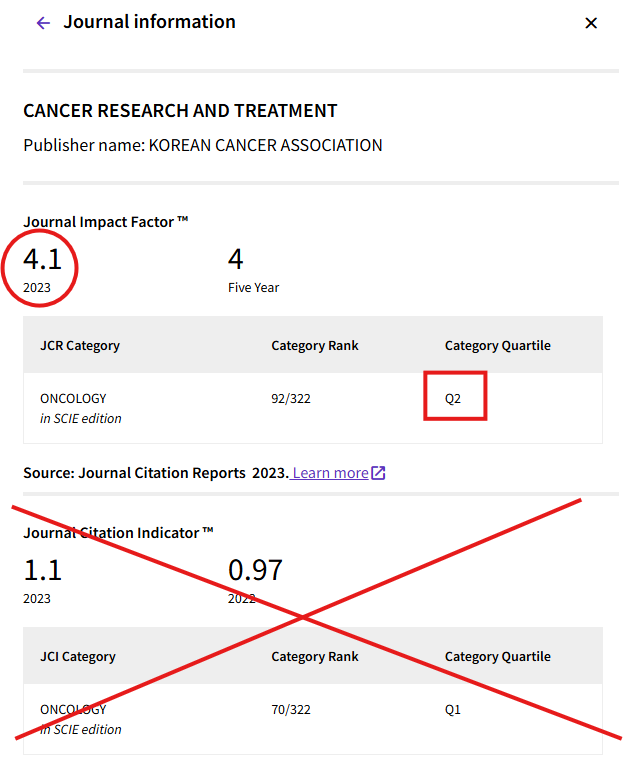Select the 92/322 category rank value
This screenshot has width=623, height=767.
(x=291, y=399)
